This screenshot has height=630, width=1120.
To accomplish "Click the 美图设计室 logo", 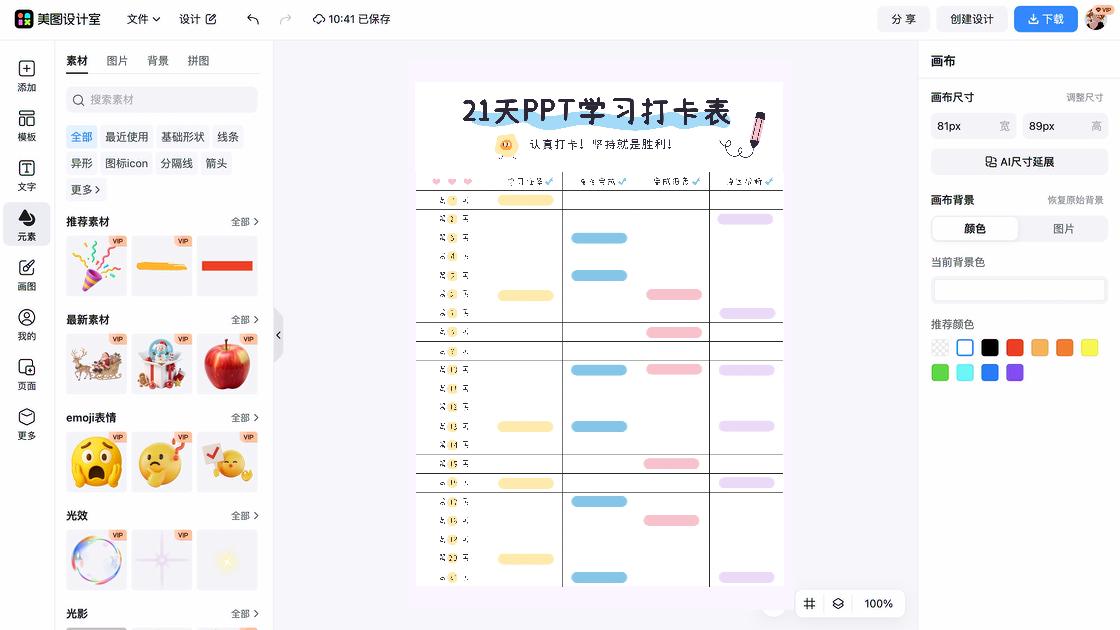I will point(58,19).
